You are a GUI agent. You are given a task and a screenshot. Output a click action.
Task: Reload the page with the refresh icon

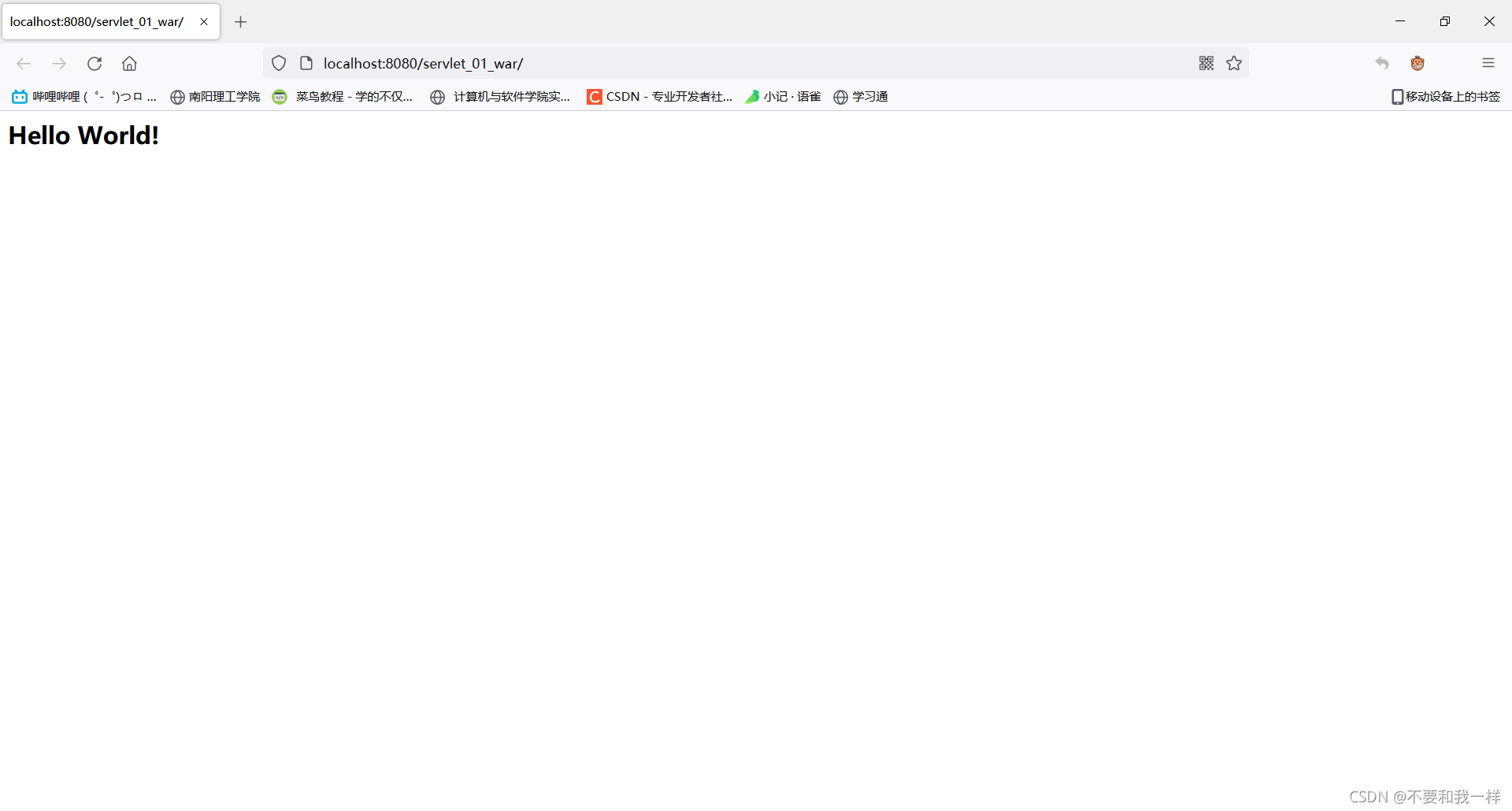tap(94, 64)
